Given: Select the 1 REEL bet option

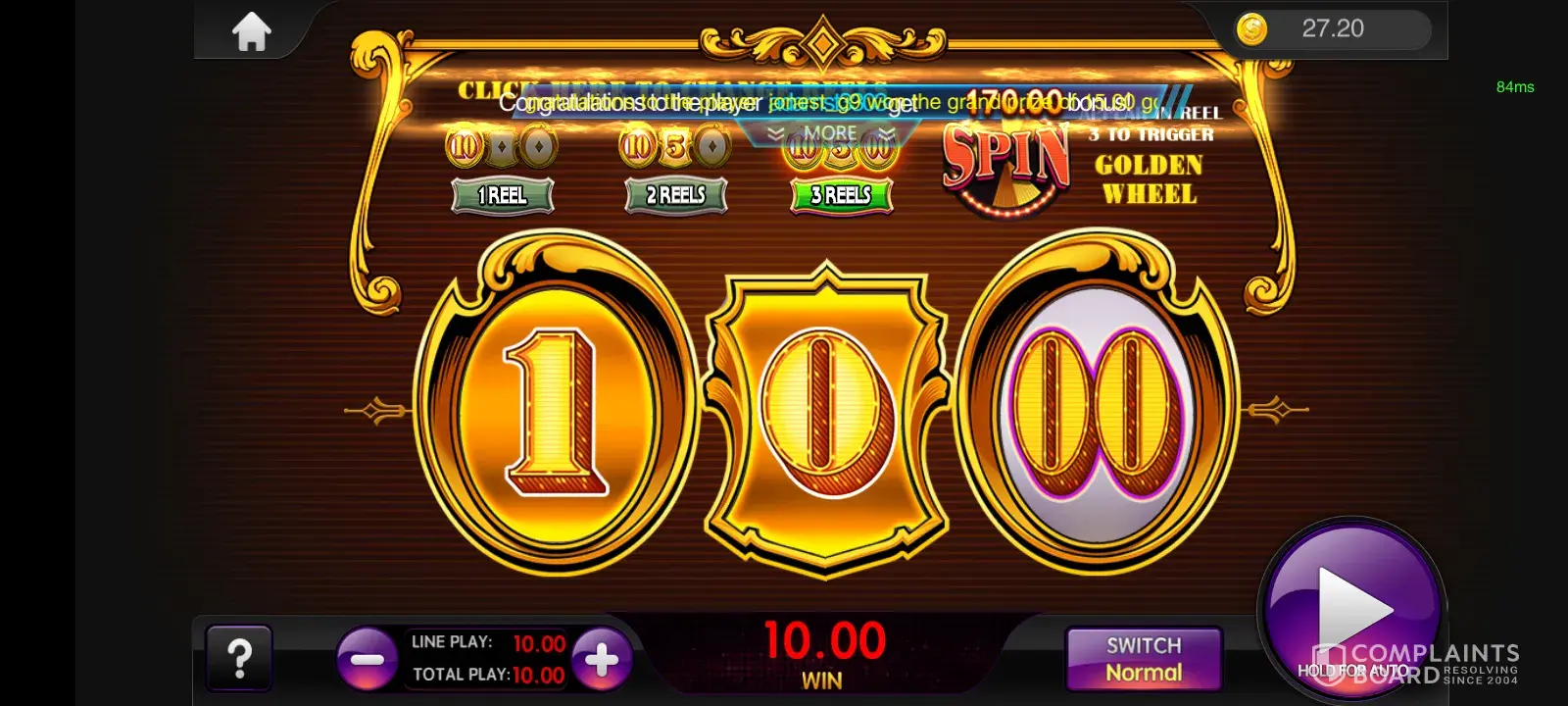Looking at the screenshot, I should (502, 195).
